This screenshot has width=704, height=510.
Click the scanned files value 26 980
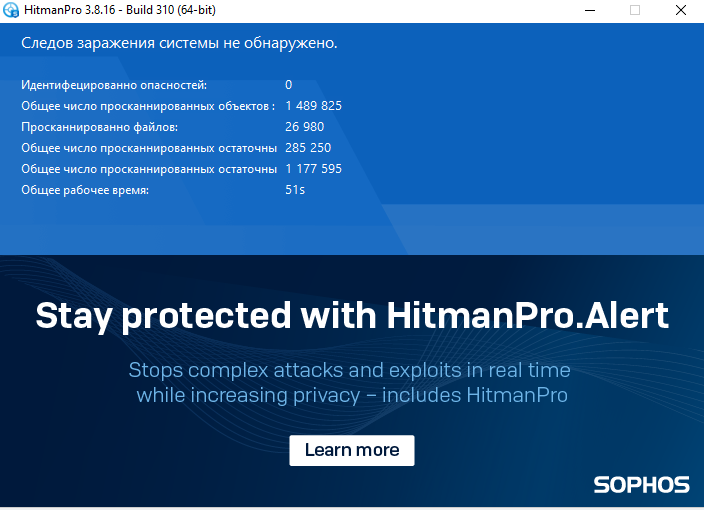pos(305,127)
